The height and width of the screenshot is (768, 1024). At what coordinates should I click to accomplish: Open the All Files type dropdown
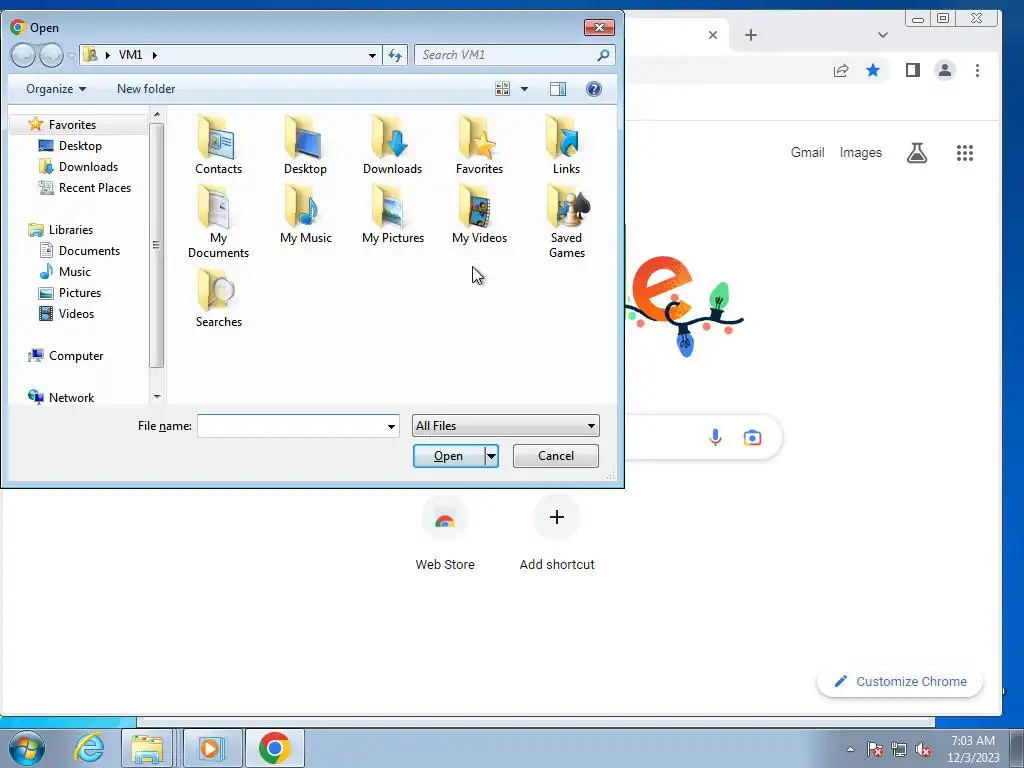(505, 426)
